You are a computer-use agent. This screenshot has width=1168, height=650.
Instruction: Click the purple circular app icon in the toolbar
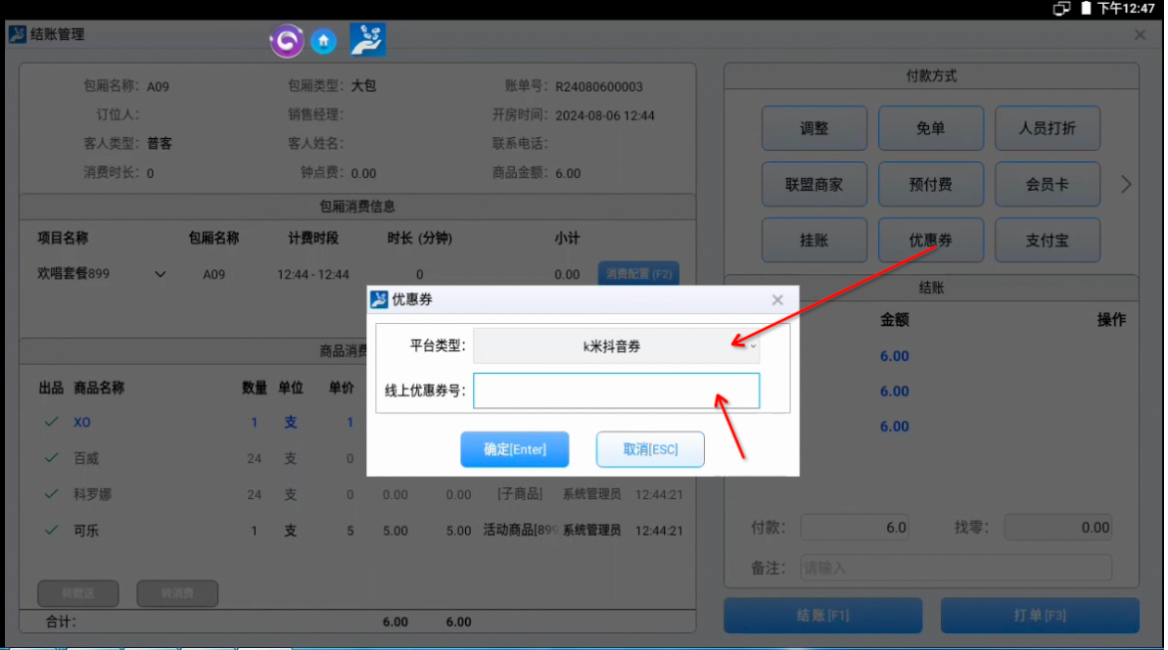[287, 39]
